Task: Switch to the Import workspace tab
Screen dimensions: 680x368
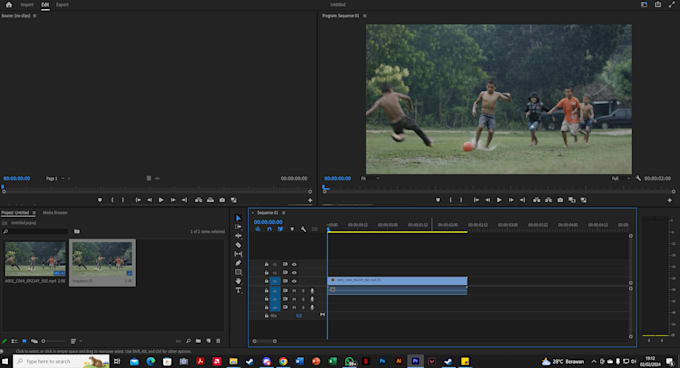Action: point(27,5)
